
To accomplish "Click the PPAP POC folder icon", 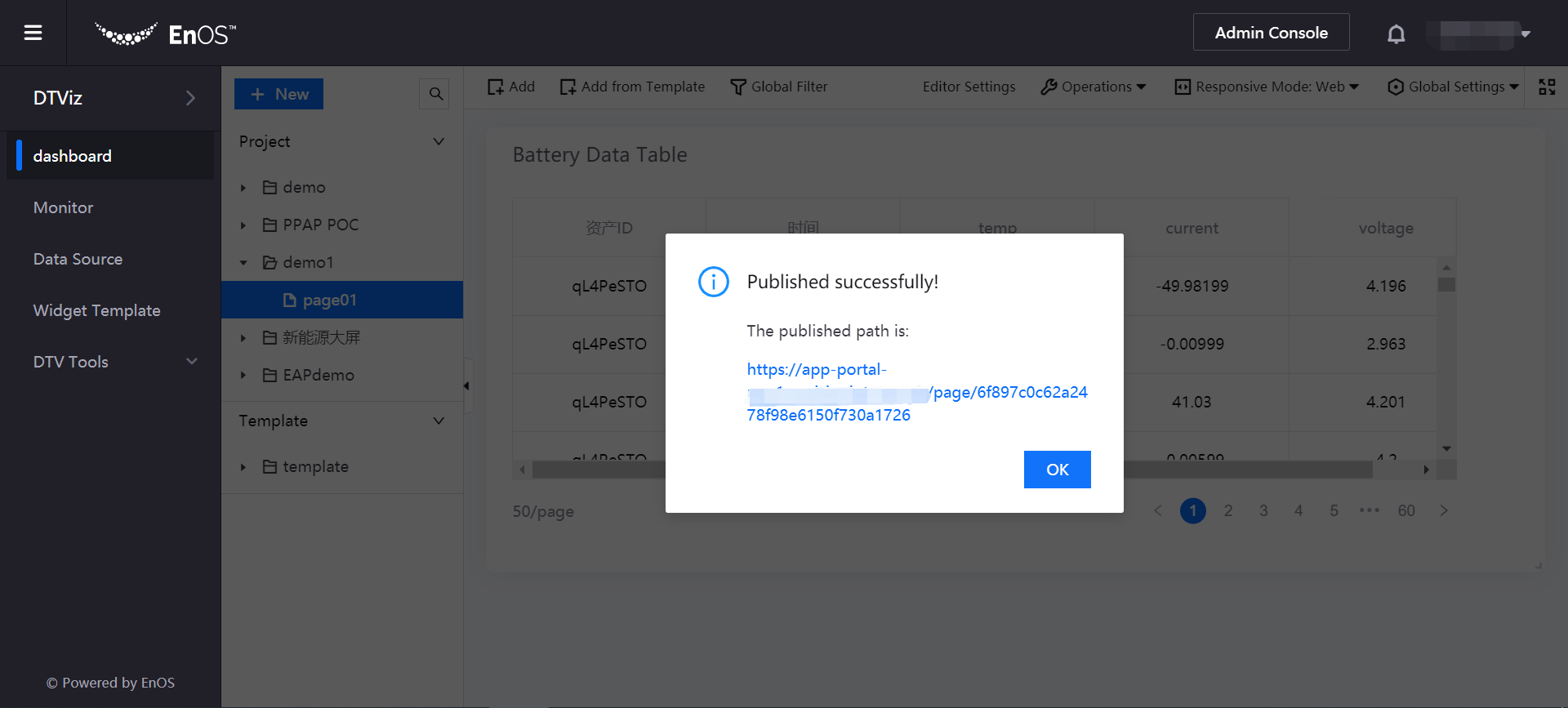I will click(x=269, y=225).
